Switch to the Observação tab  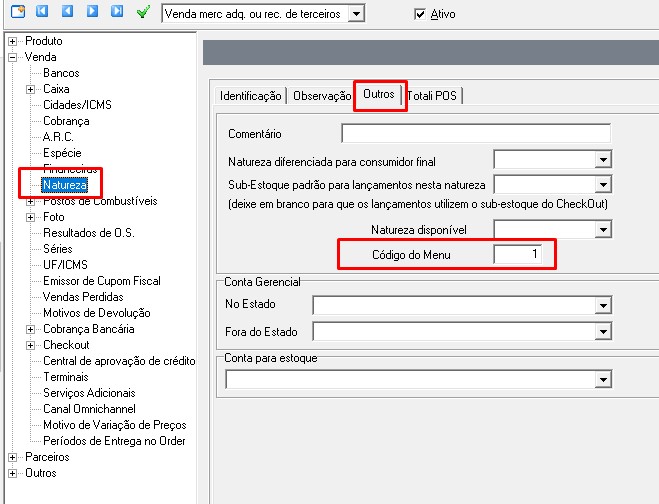[x=319, y=96]
